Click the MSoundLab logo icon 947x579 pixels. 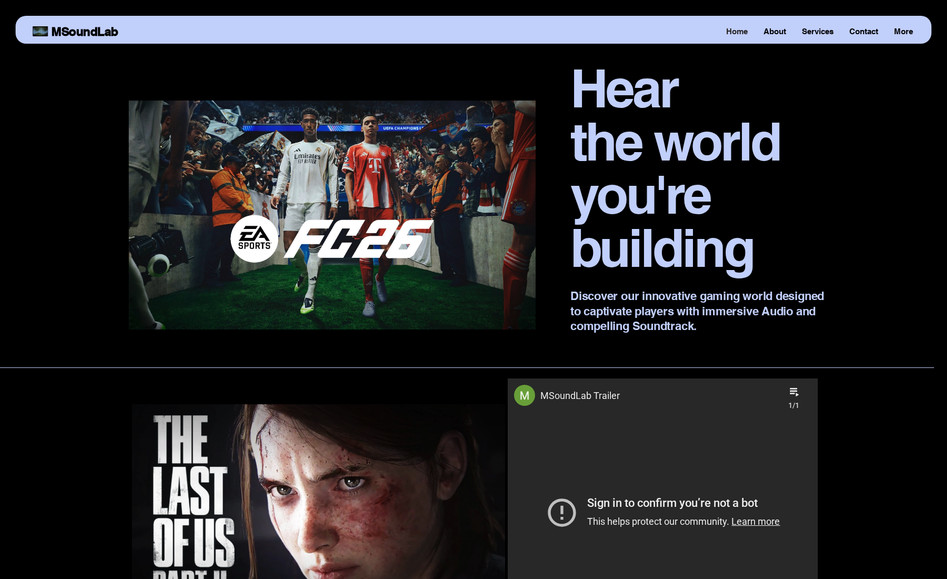(40, 31)
